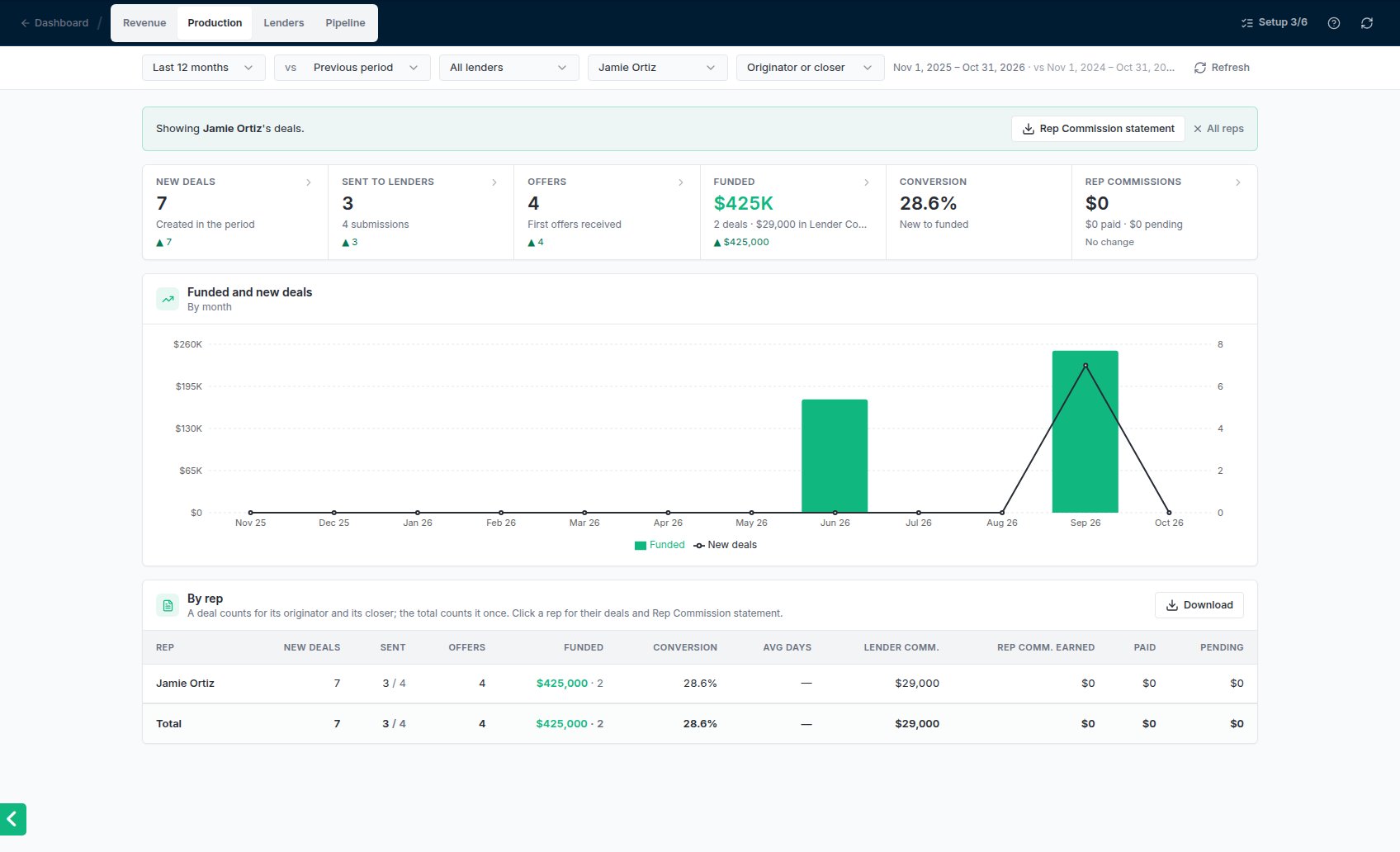Screen dimensions: 1400x852
Task: Open Rep Commissions card chevron
Action: click(x=1238, y=182)
